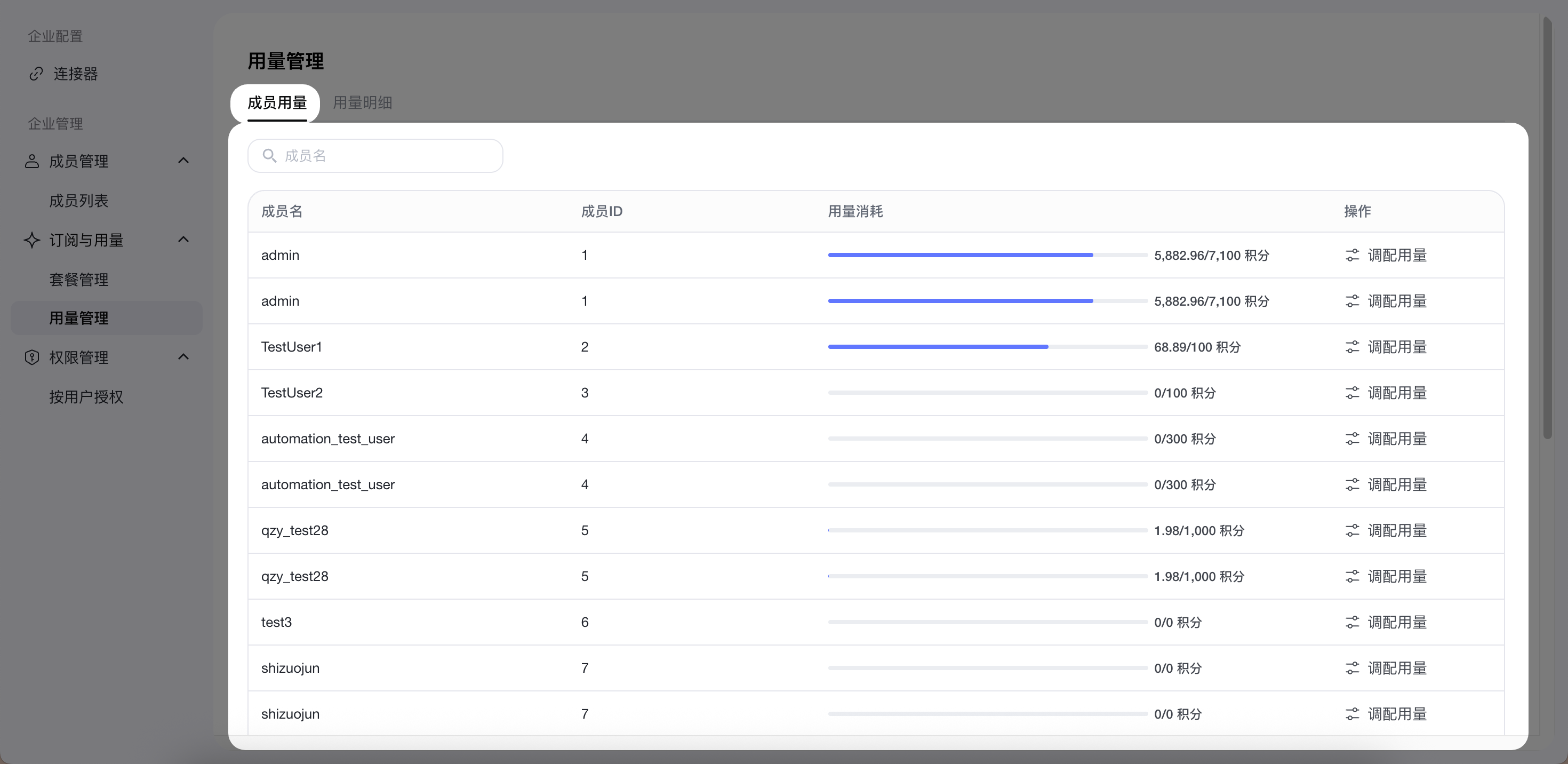Click the 成员名 search field
1568x764 pixels.
tap(375, 156)
